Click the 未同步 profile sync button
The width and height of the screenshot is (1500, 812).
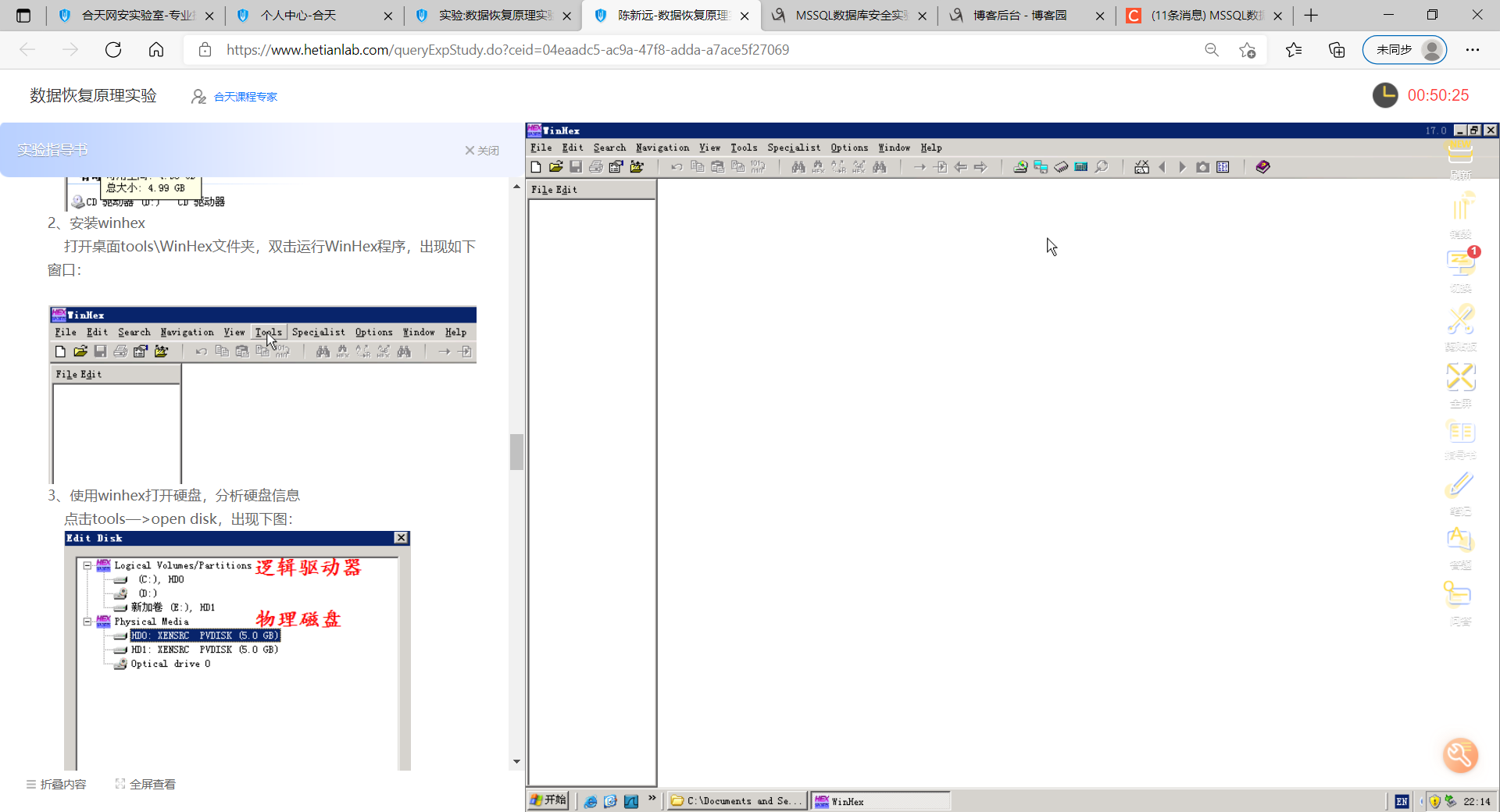(1405, 50)
